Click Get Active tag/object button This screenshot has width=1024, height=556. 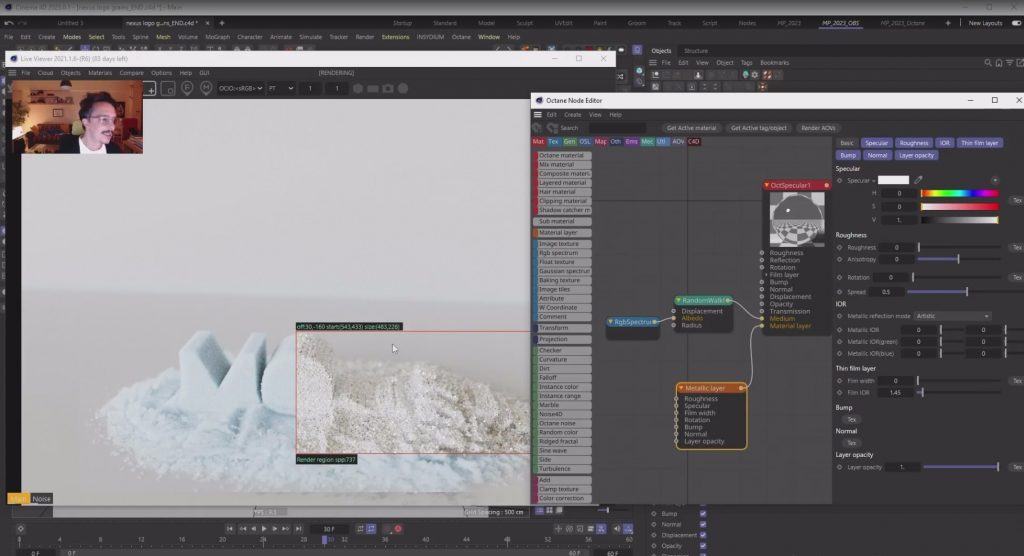[758, 128]
